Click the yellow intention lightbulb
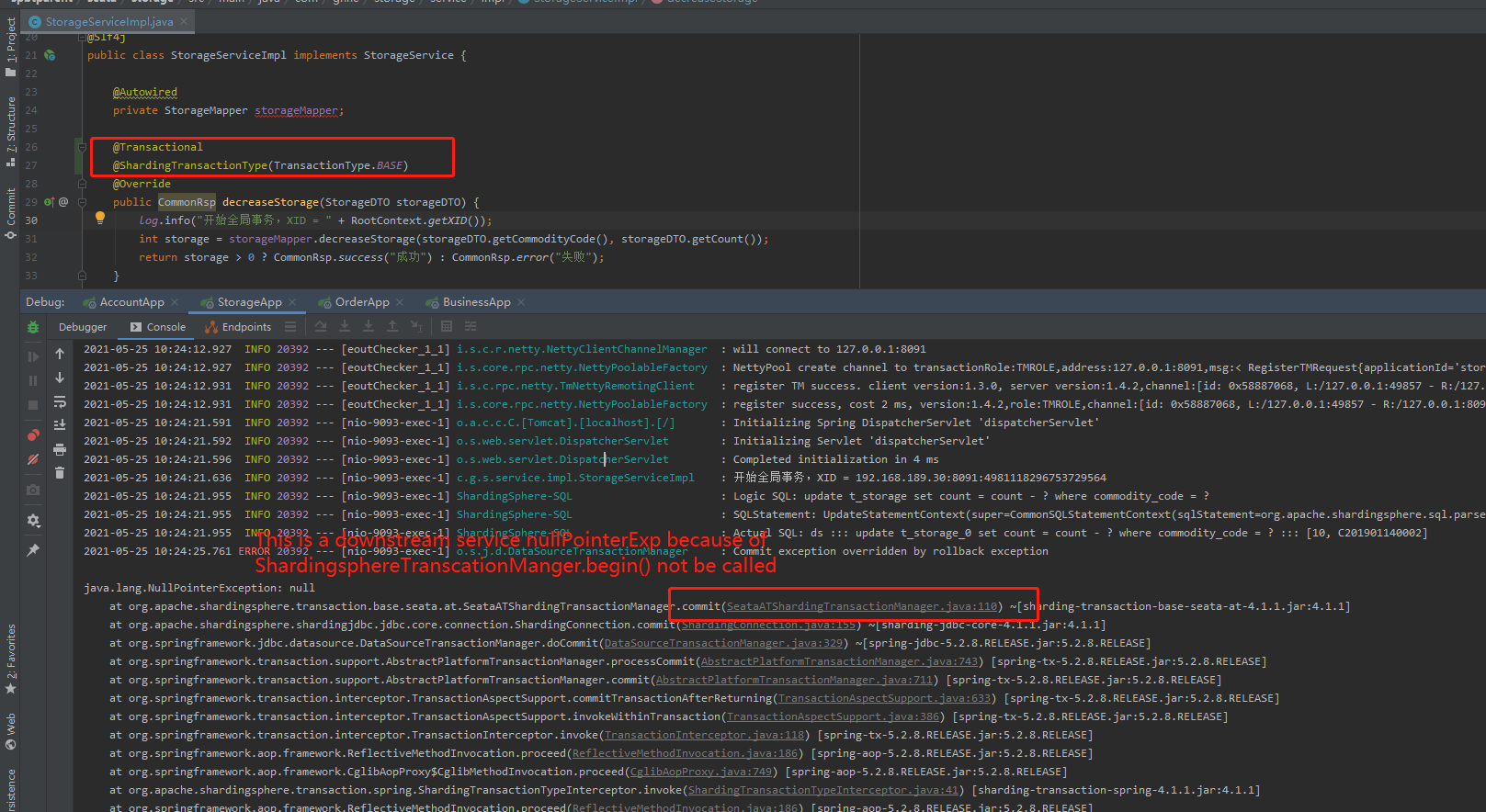The height and width of the screenshot is (812, 1486). pos(100,219)
